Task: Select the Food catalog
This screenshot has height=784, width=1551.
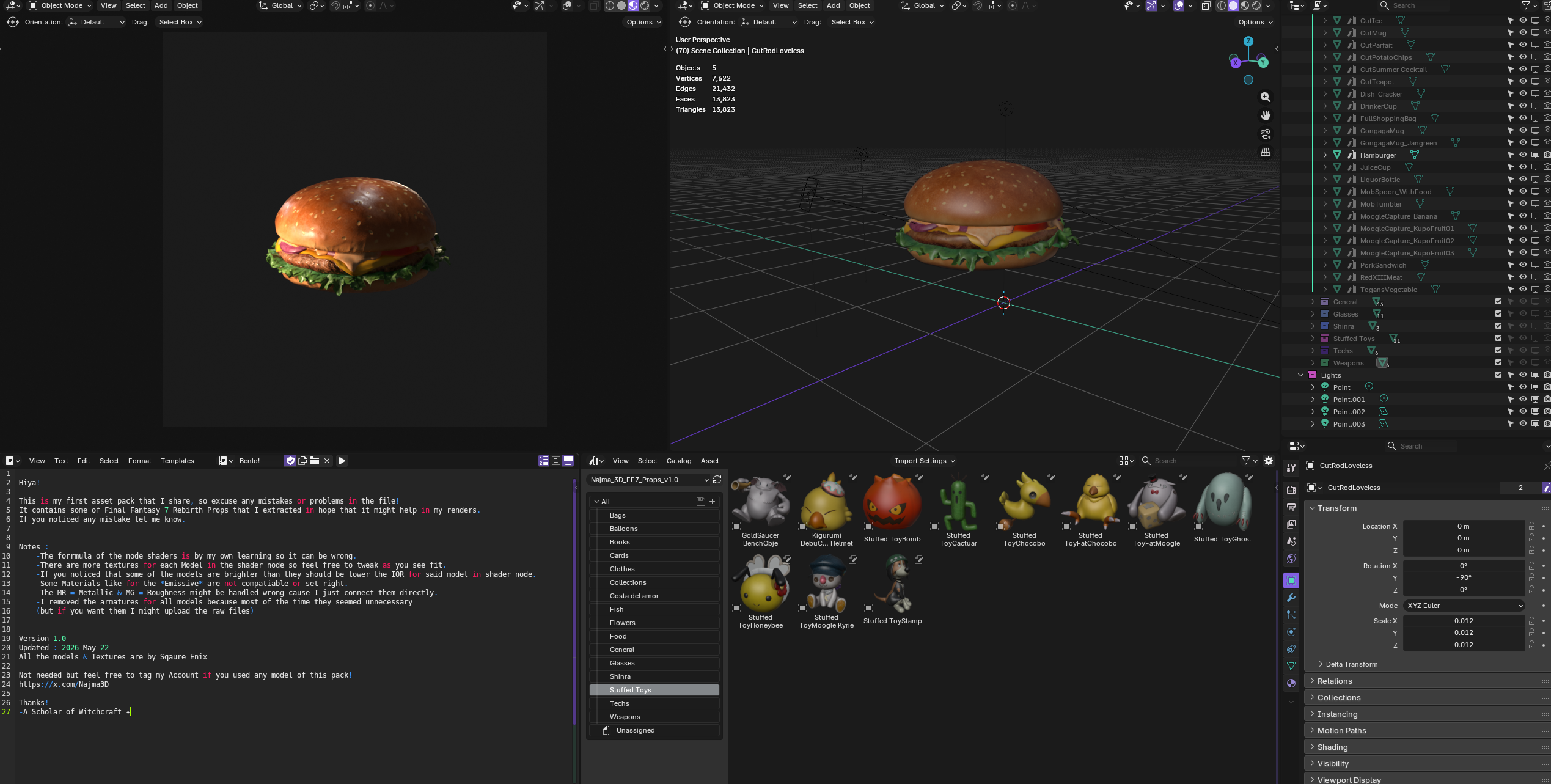Action: pyautogui.click(x=654, y=636)
